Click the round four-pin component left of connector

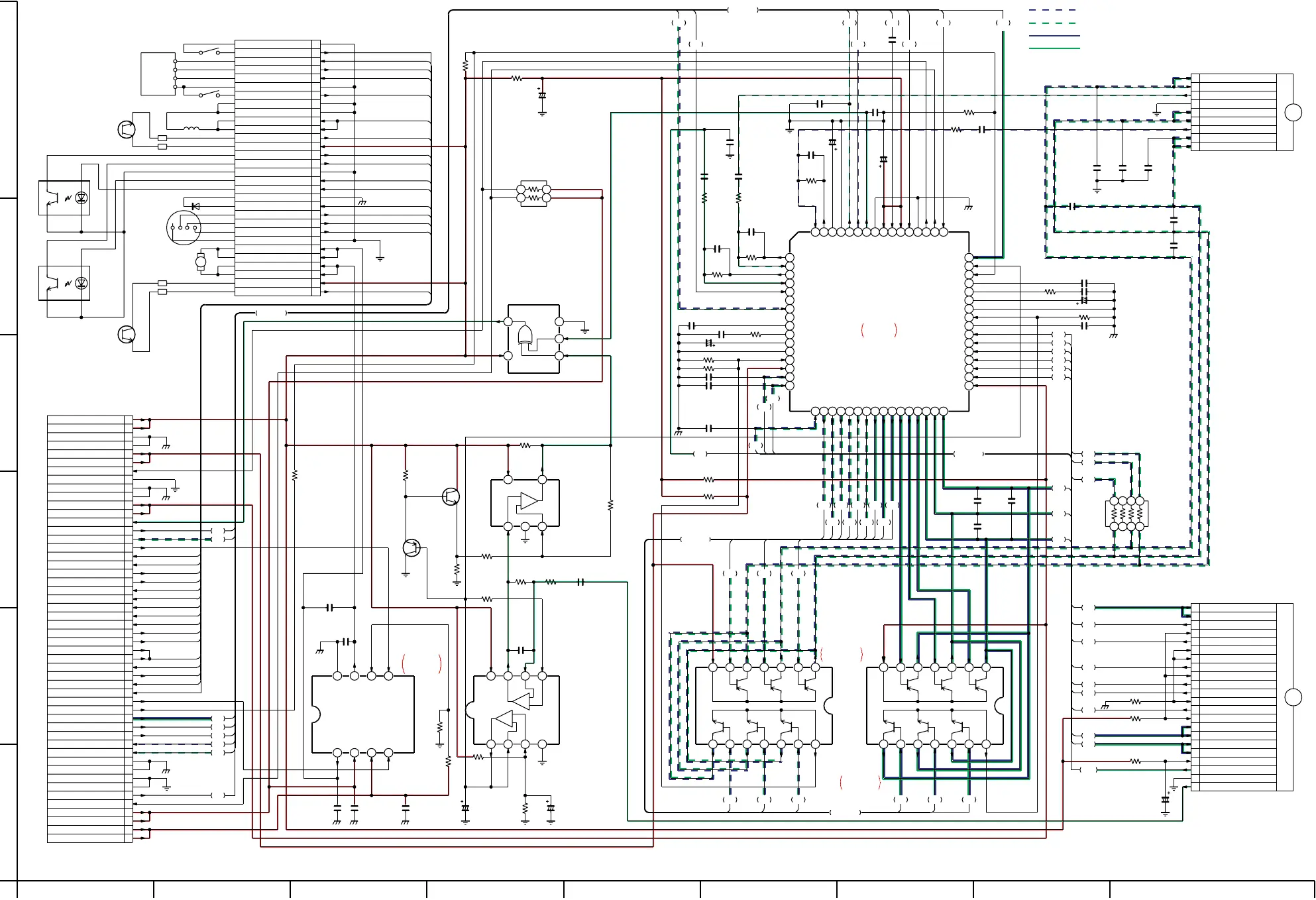[184, 228]
